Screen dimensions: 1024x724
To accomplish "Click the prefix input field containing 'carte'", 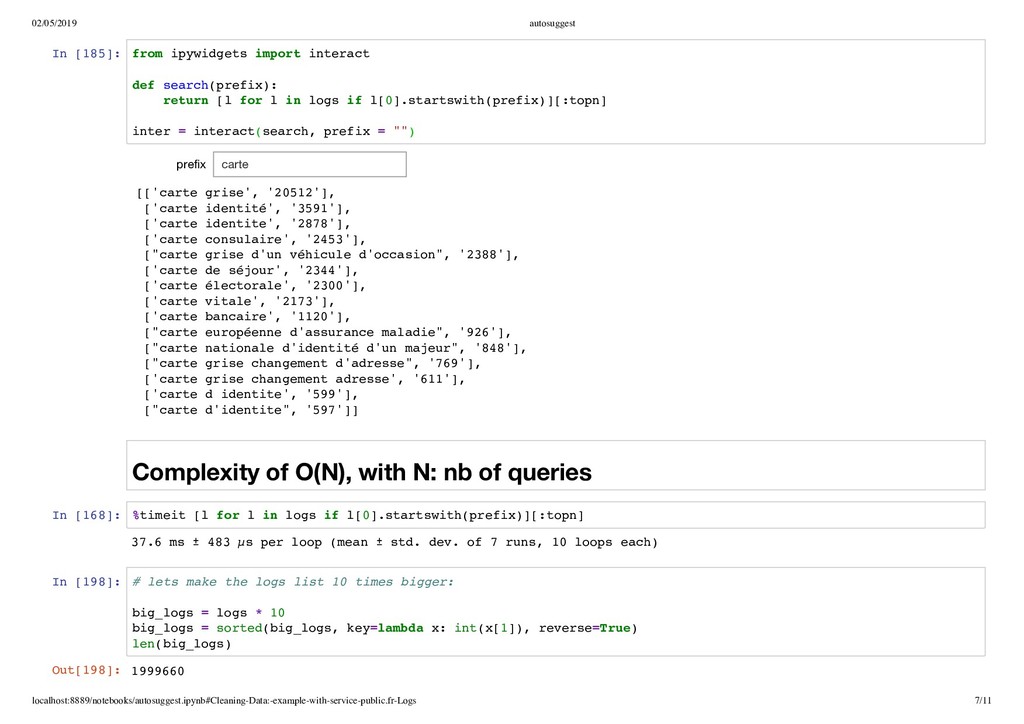I will 310,165.
